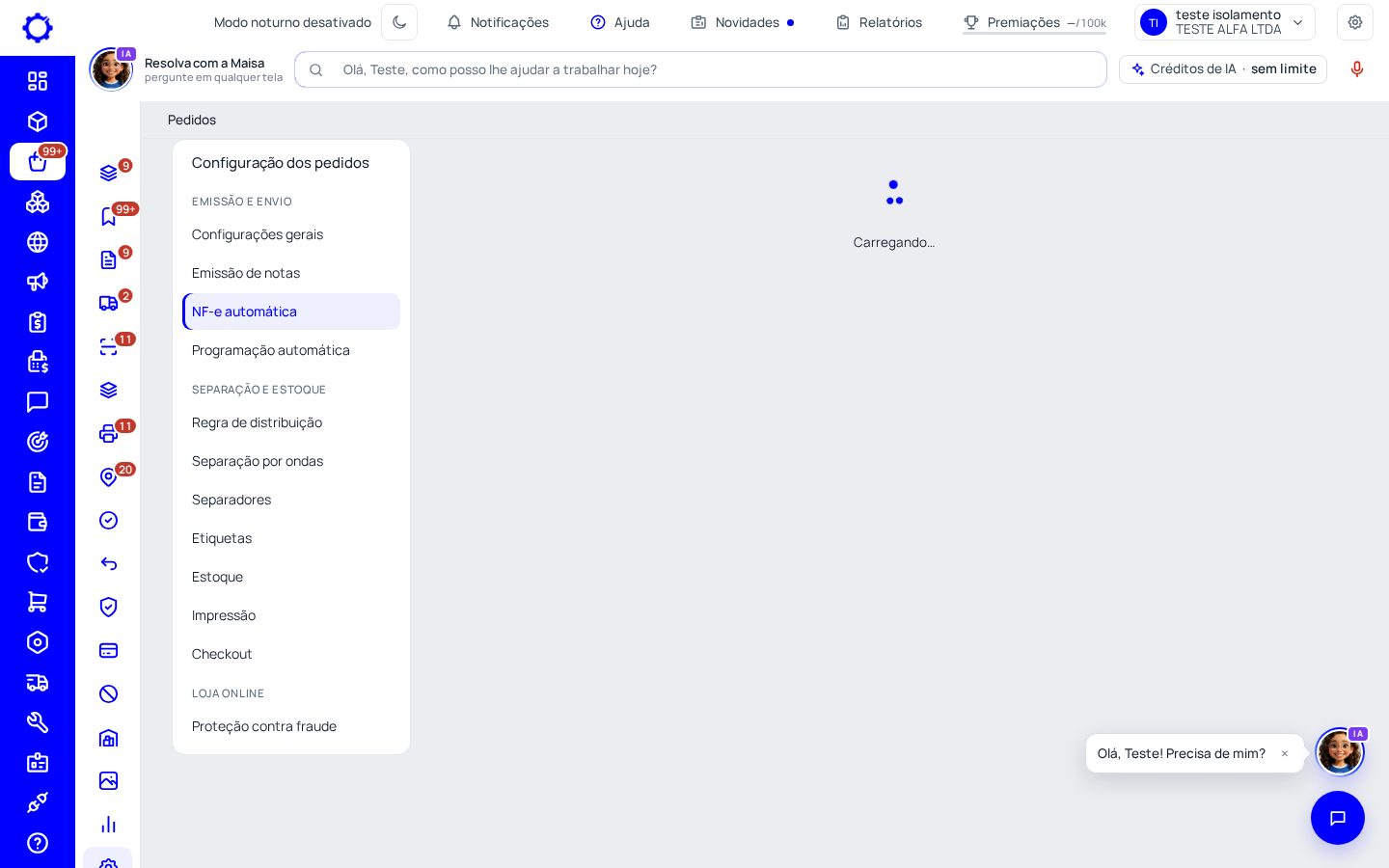The height and width of the screenshot is (868, 1389).
Task: Open Notificações bell
Action: tap(498, 22)
